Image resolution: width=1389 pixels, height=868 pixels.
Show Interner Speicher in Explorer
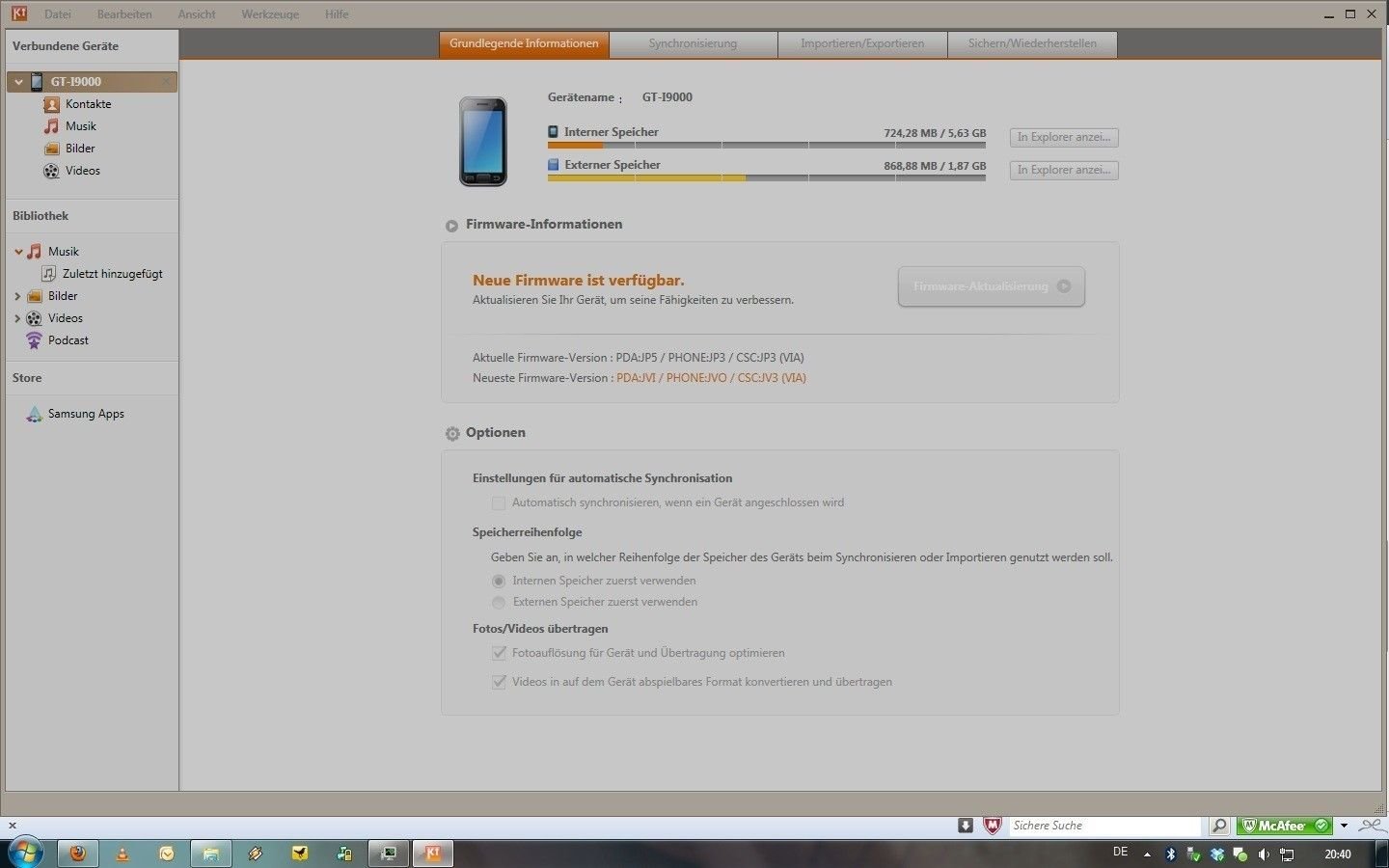(x=1064, y=138)
